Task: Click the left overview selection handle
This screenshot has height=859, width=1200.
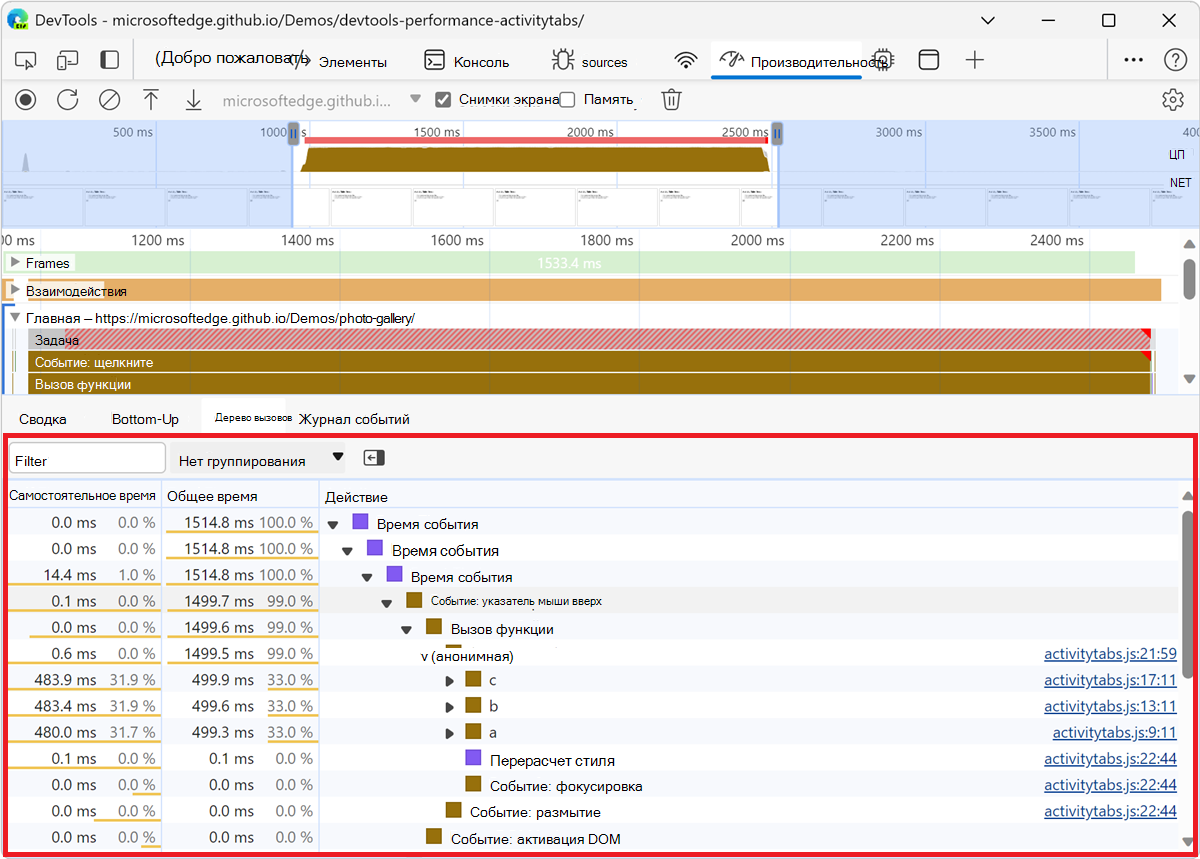Action: tap(294, 132)
